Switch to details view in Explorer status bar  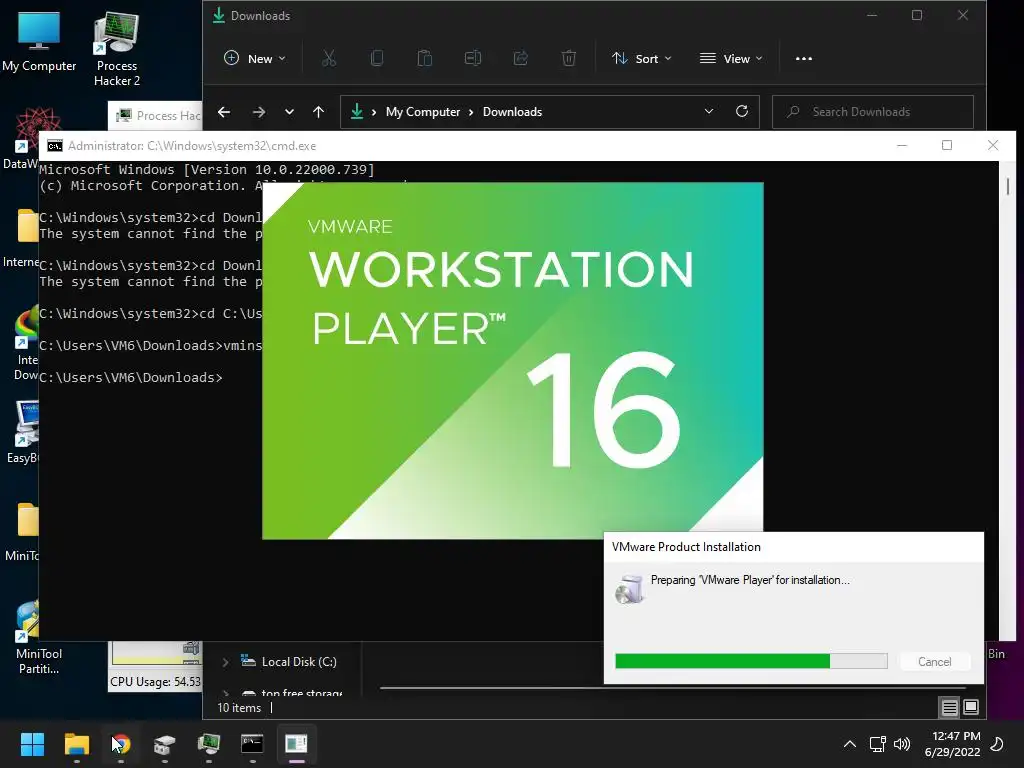pos(950,707)
